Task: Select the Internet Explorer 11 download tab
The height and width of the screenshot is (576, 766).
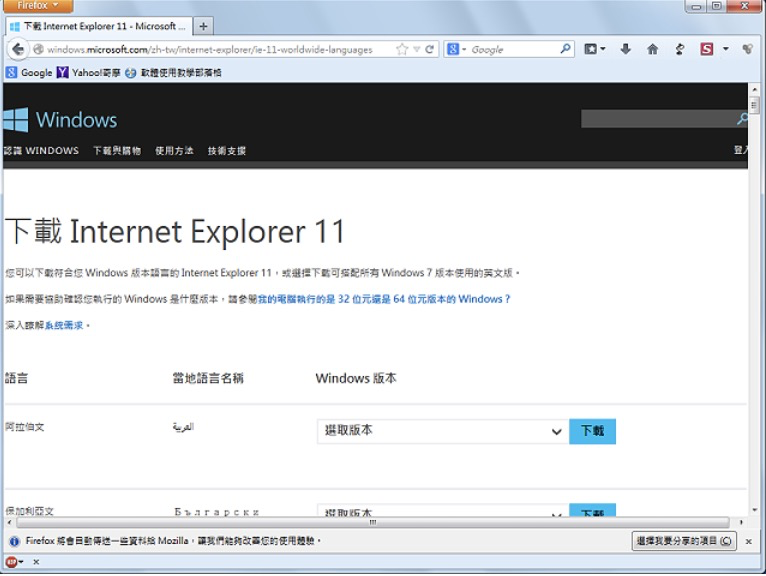Action: [x=98, y=26]
